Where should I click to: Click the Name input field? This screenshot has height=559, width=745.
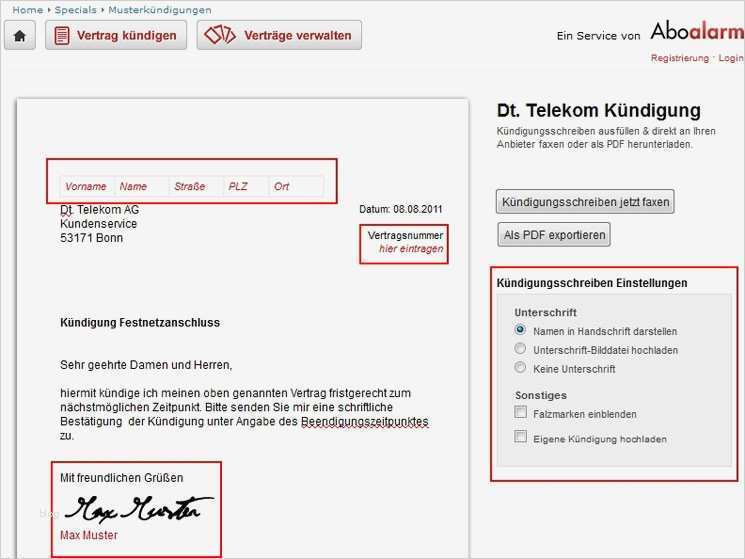point(142,186)
